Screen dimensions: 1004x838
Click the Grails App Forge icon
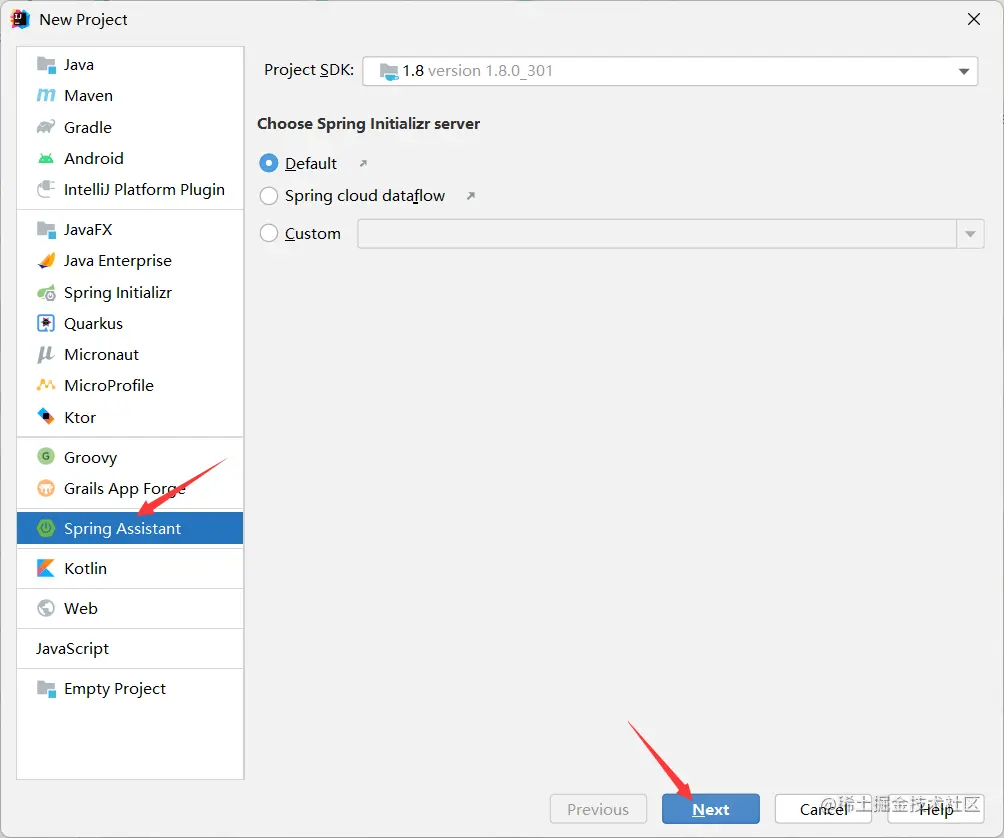46,488
